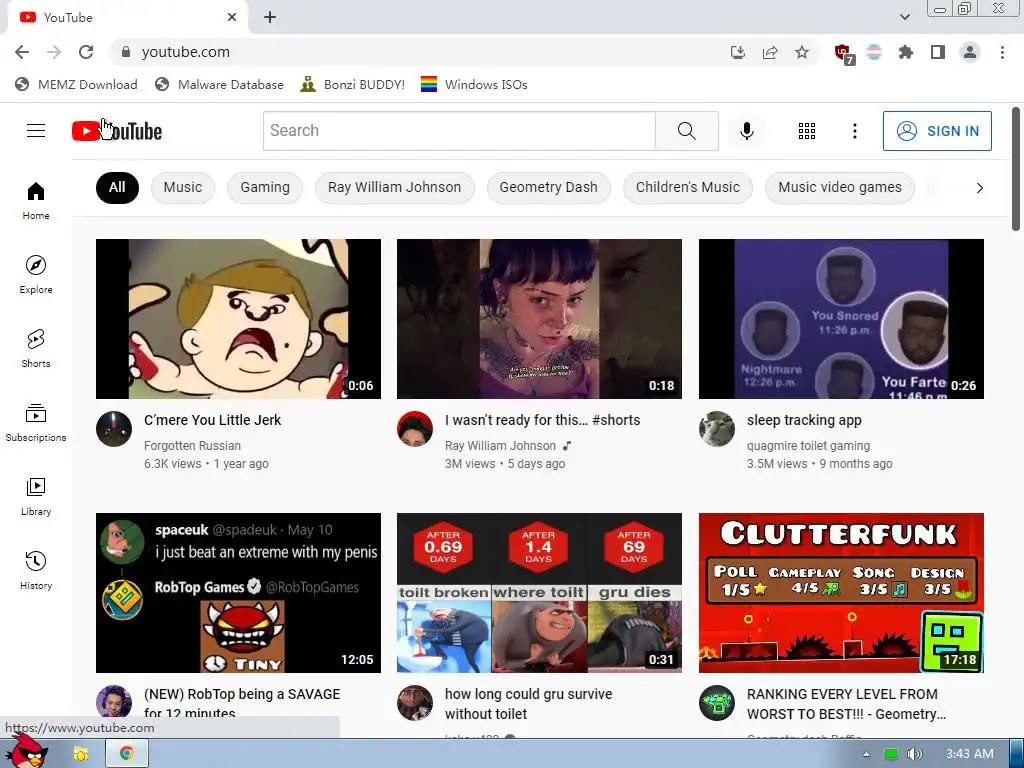
Task: Open Chrome from the taskbar
Action: point(126,754)
